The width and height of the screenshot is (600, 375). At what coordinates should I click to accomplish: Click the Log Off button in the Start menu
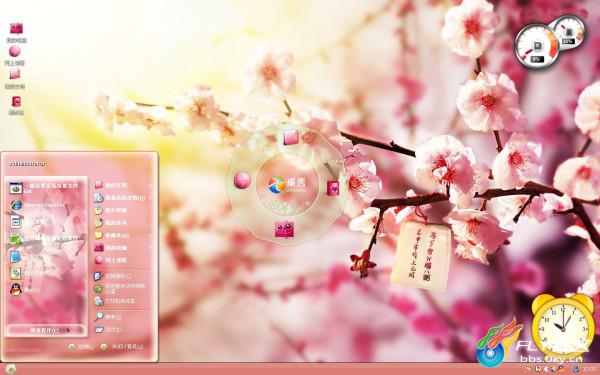click(x=81, y=347)
